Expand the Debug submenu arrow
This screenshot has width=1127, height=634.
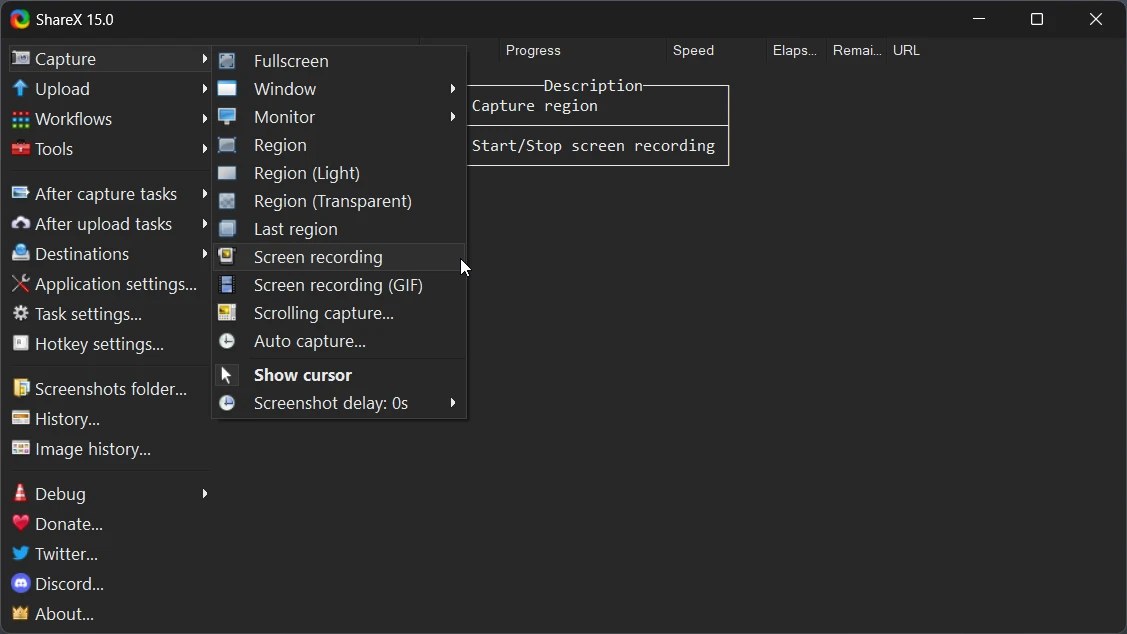[x=205, y=494]
